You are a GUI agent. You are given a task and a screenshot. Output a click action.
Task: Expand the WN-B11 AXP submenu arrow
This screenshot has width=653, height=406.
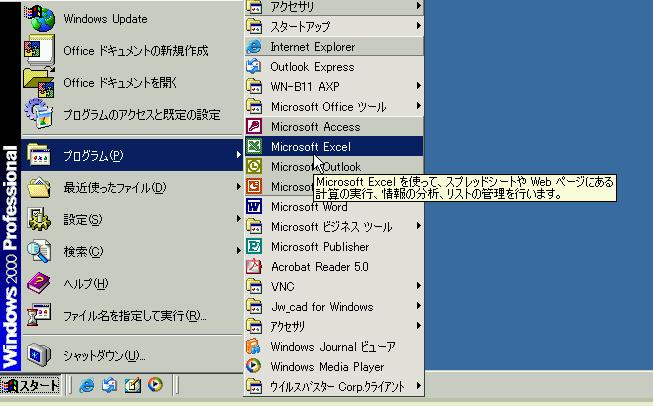click(x=418, y=86)
